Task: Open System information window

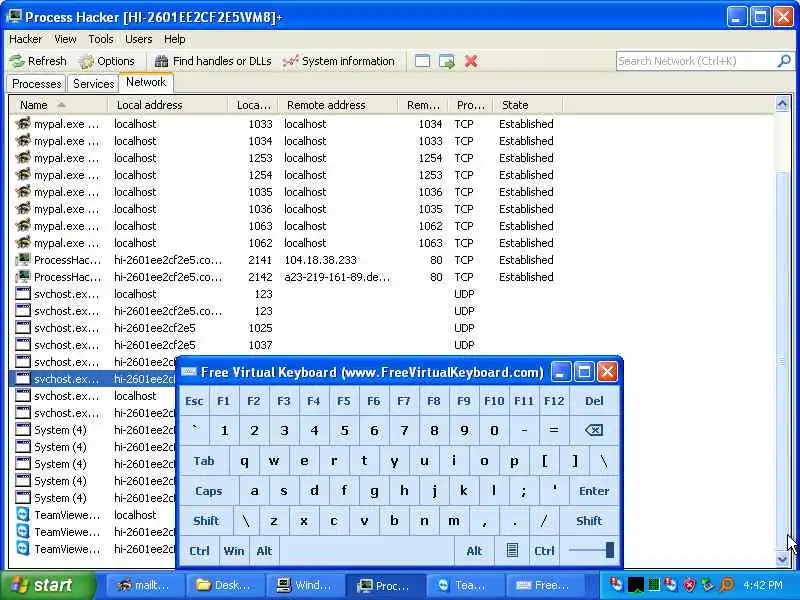Action: point(338,61)
